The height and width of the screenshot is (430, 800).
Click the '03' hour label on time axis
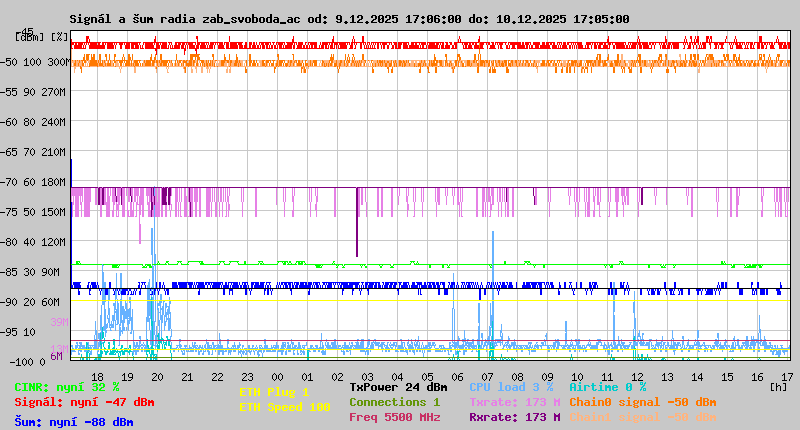(367, 377)
